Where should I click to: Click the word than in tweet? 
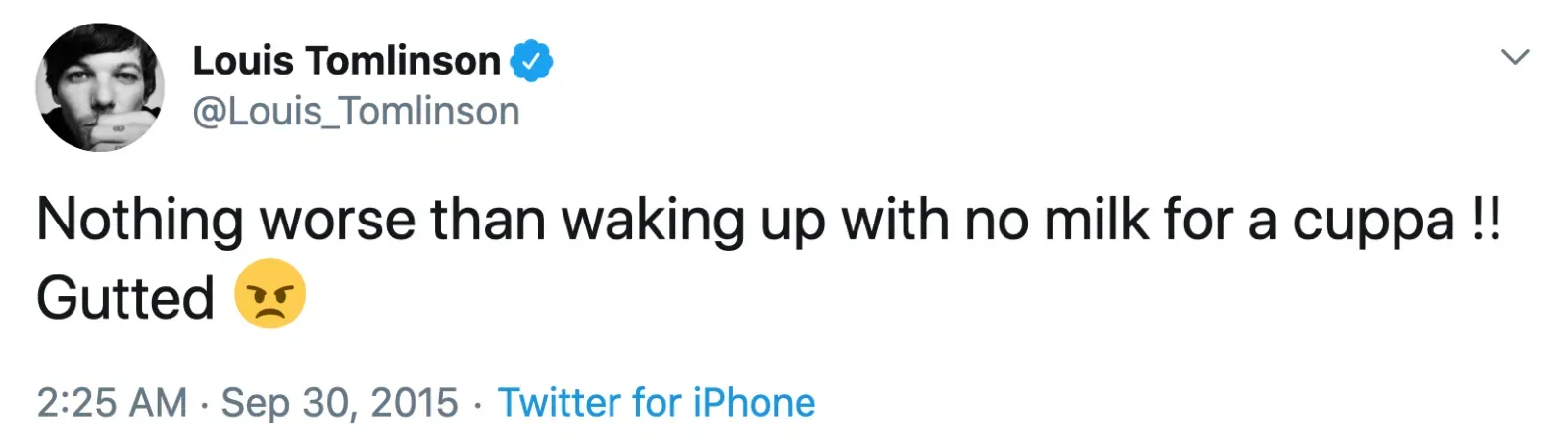pyautogui.click(x=487, y=219)
